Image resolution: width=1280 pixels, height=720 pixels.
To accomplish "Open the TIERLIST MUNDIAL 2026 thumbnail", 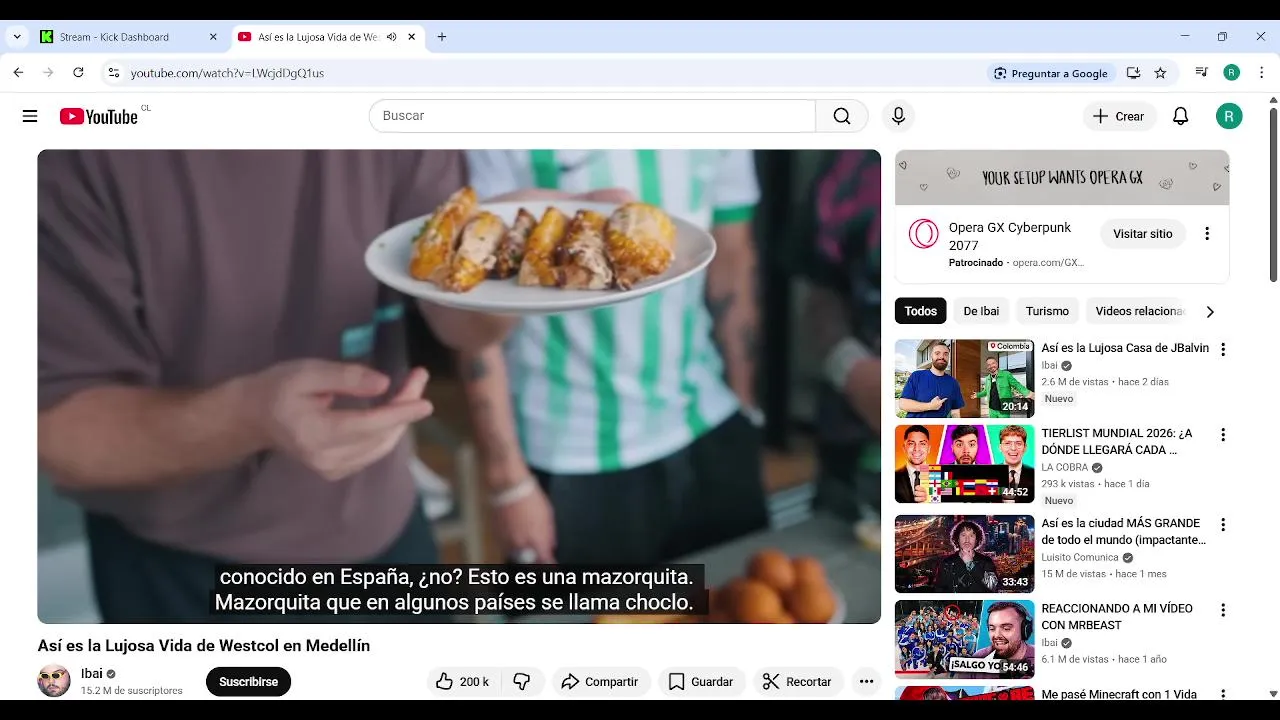I will point(964,464).
